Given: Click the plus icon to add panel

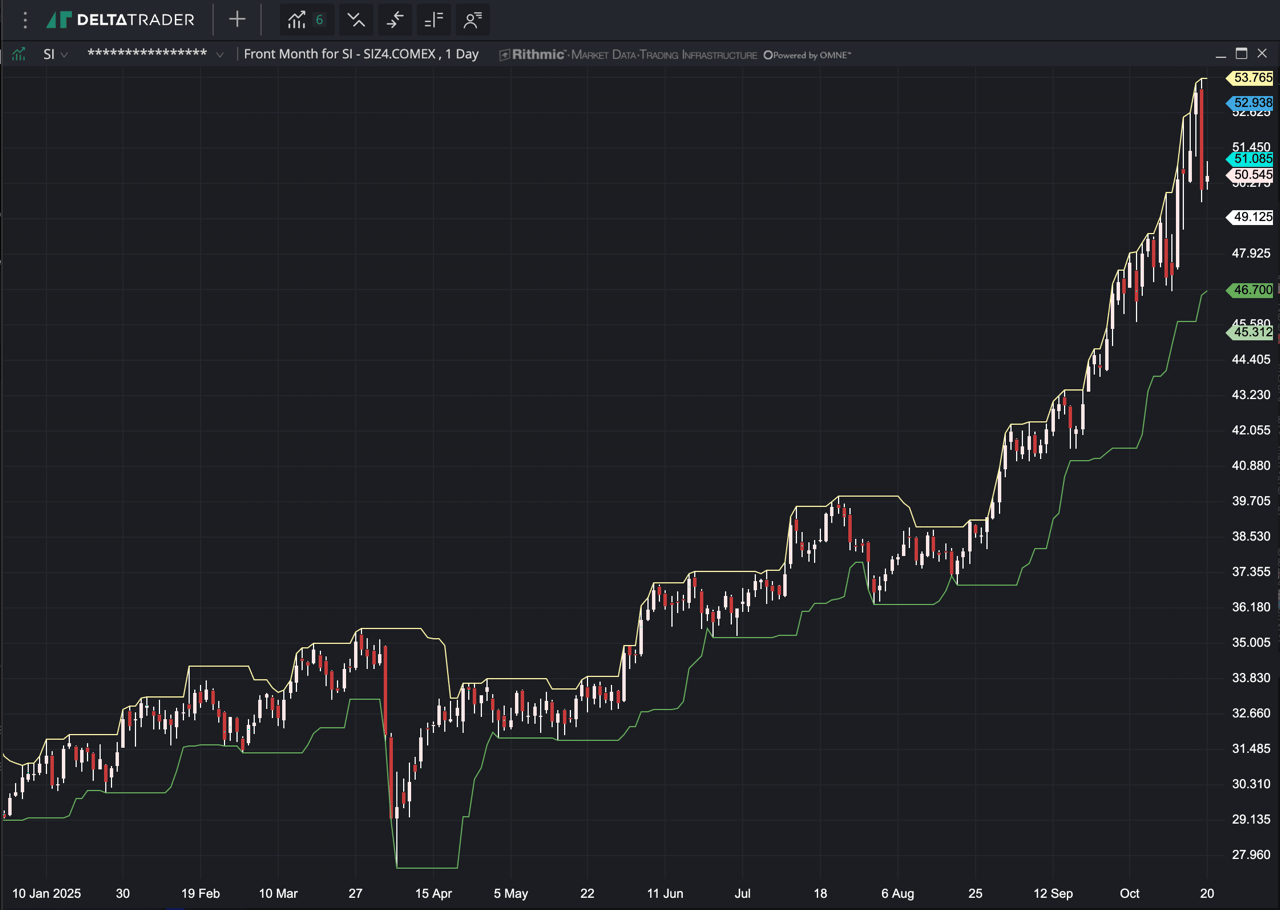Looking at the screenshot, I should tap(237, 20).
